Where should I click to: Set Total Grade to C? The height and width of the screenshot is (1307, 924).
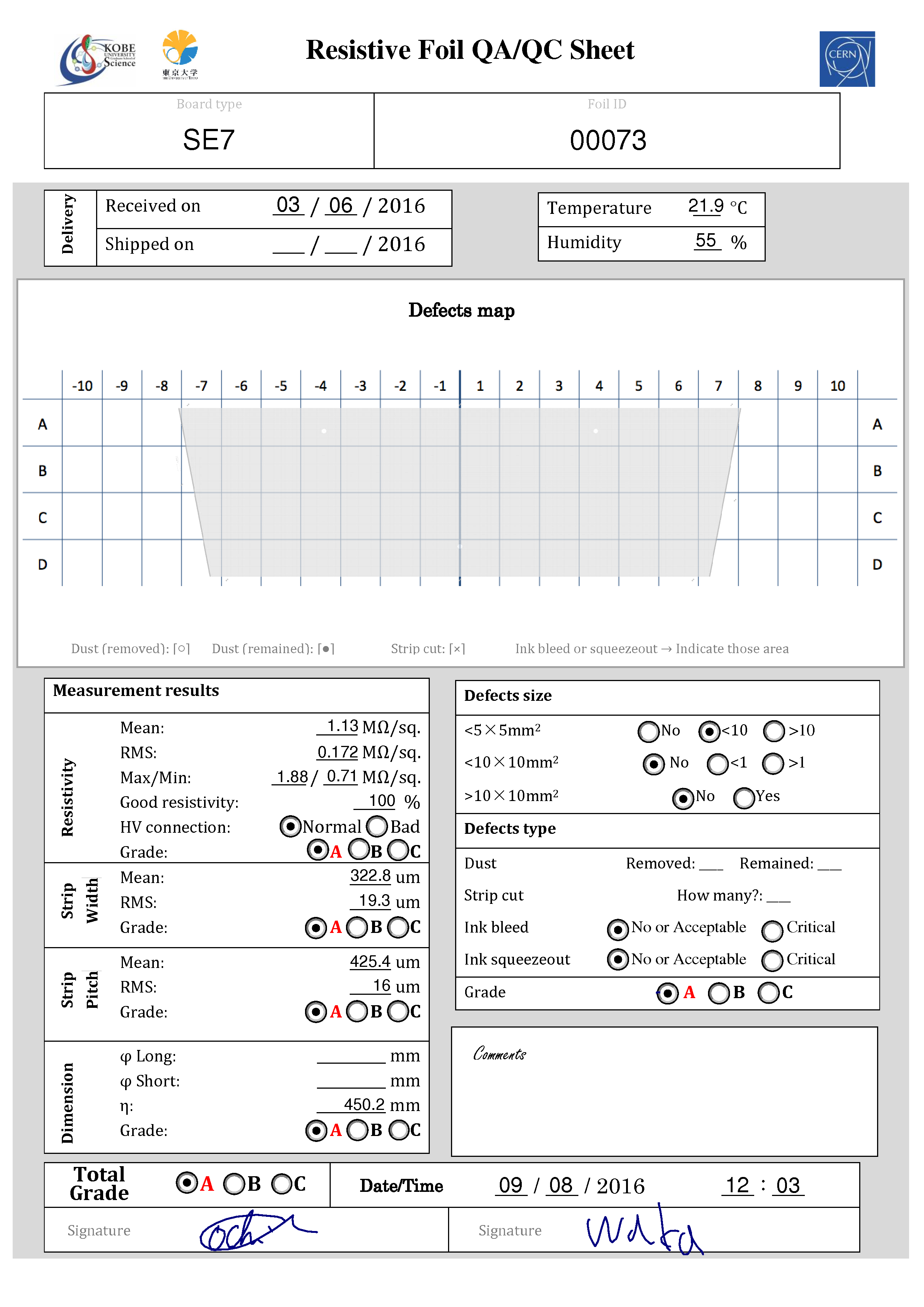pos(282,1184)
